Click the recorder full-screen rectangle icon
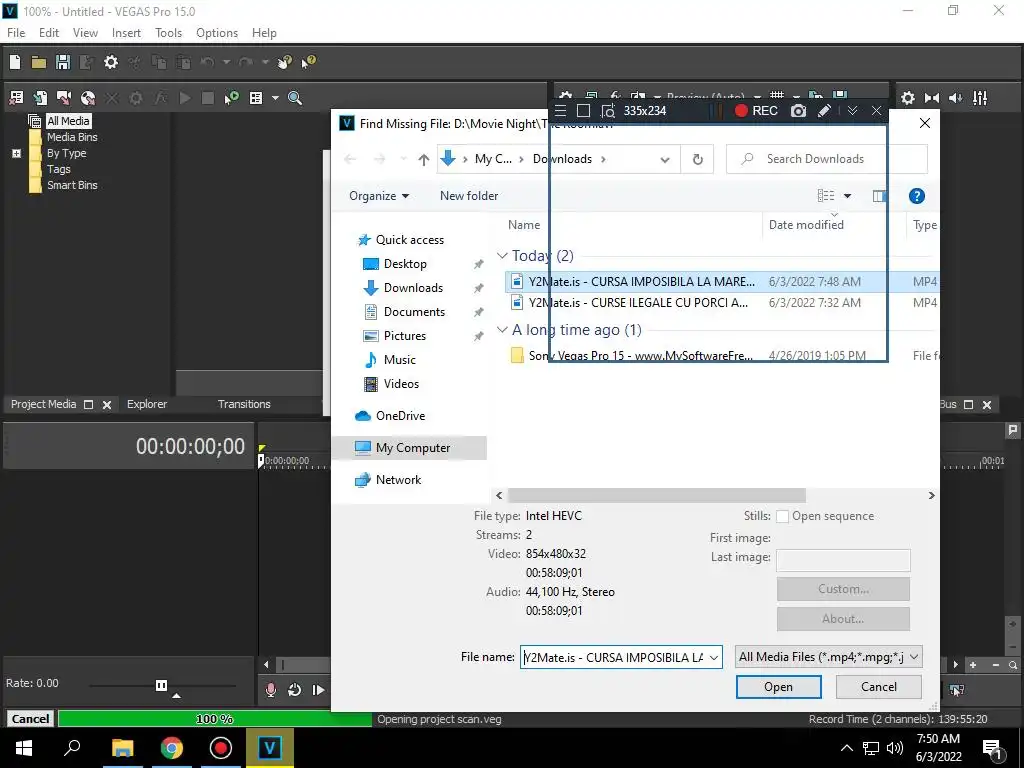 click(584, 111)
